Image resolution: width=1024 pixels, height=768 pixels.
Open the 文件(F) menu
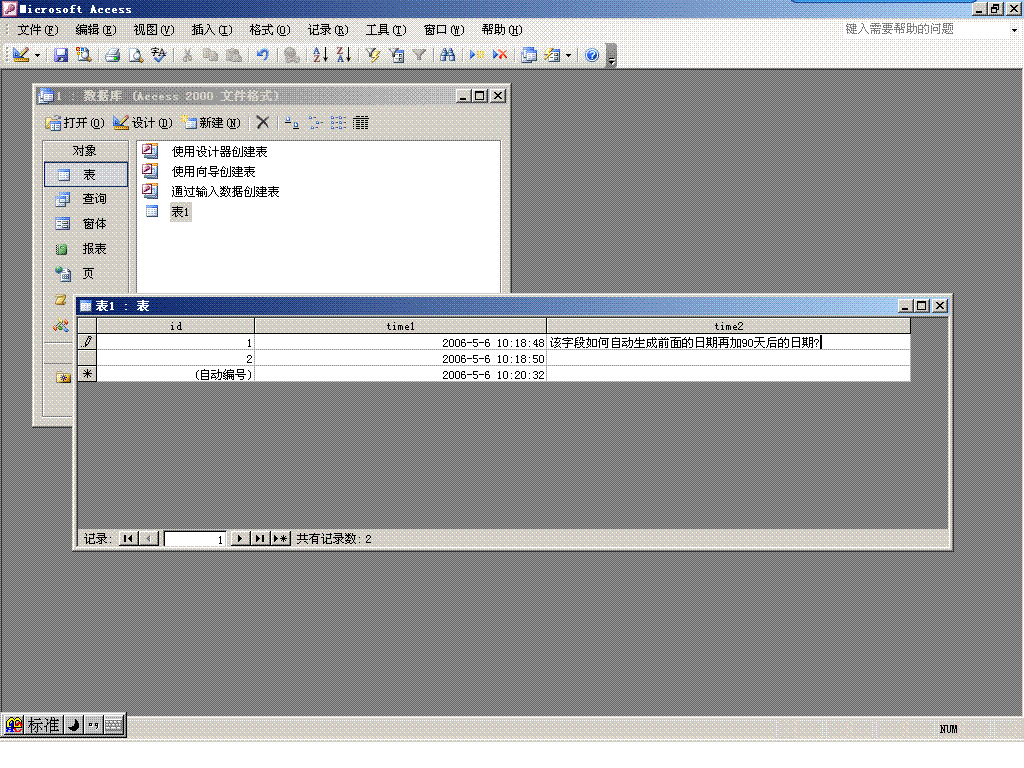(x=37, y=30)
